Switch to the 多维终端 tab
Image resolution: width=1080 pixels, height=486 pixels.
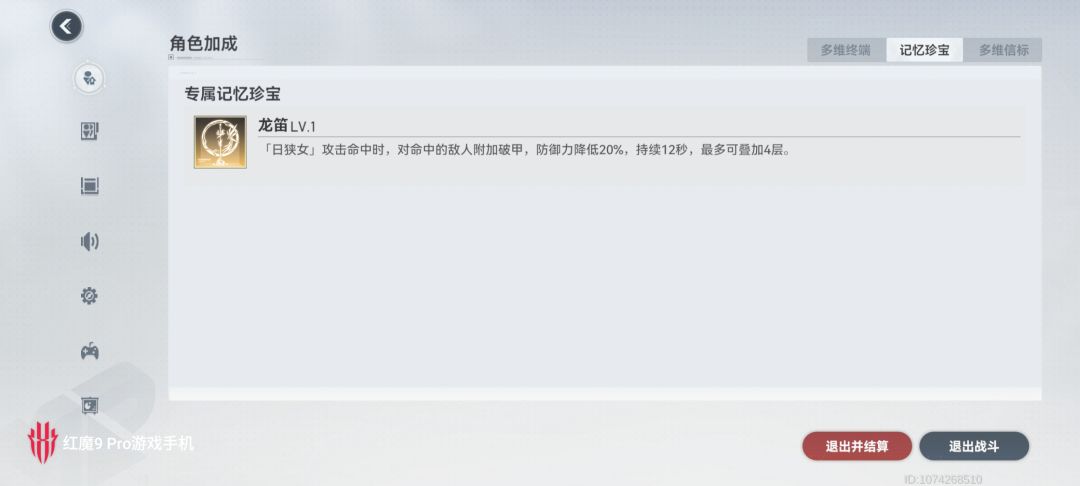pos(845,50)
